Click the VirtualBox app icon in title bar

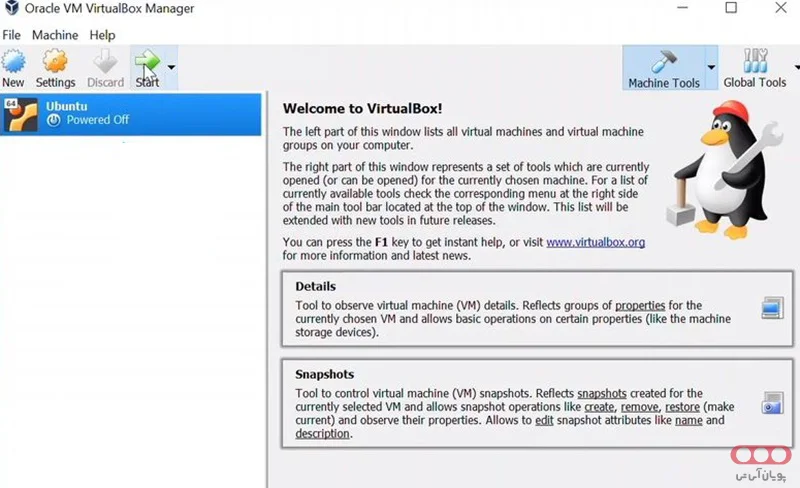coord(11,9)
